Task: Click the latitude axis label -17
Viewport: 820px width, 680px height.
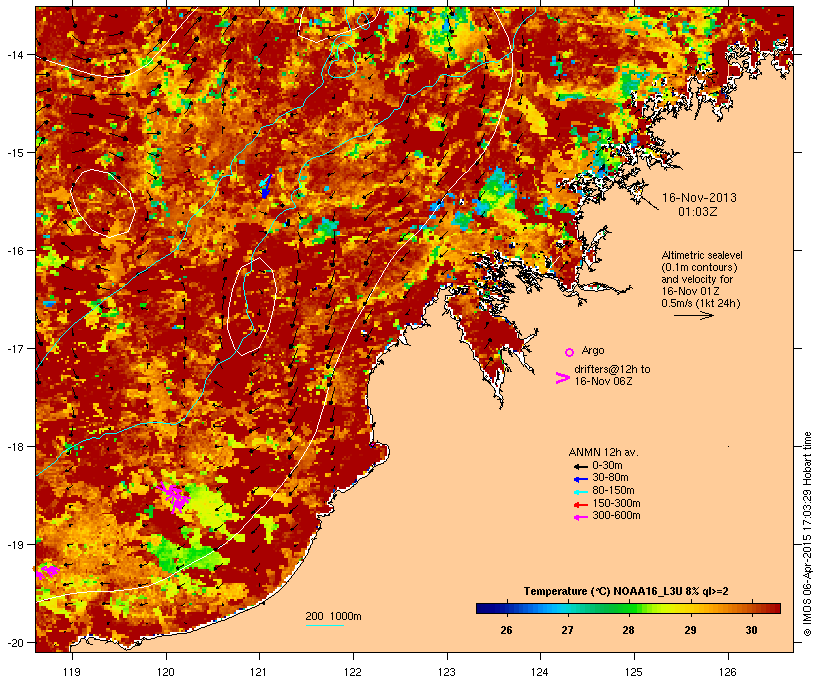Action: (15, 348)
